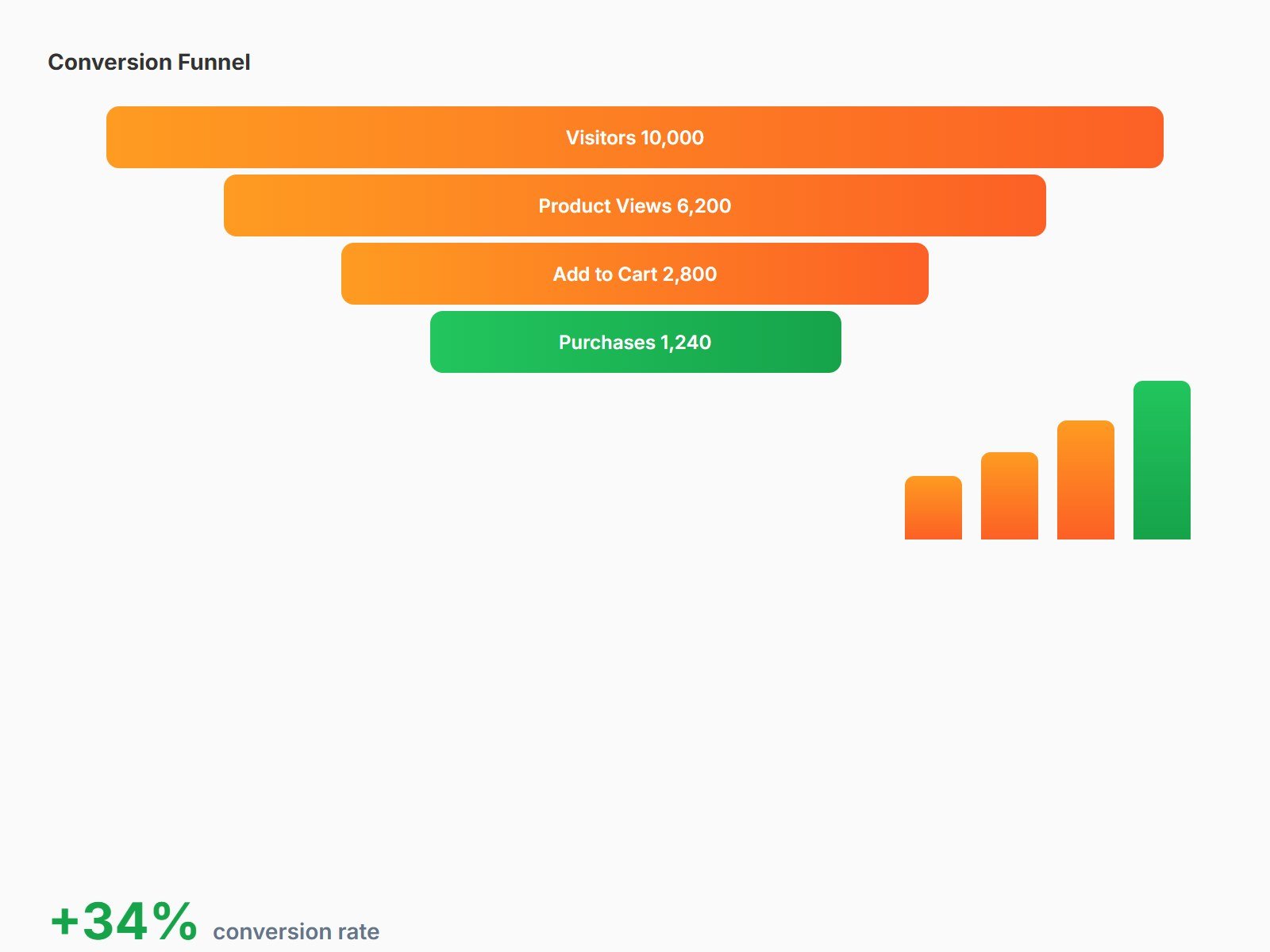
Task: Select the Visitors 10,000 funnel stage
Action: pos(635,137)
